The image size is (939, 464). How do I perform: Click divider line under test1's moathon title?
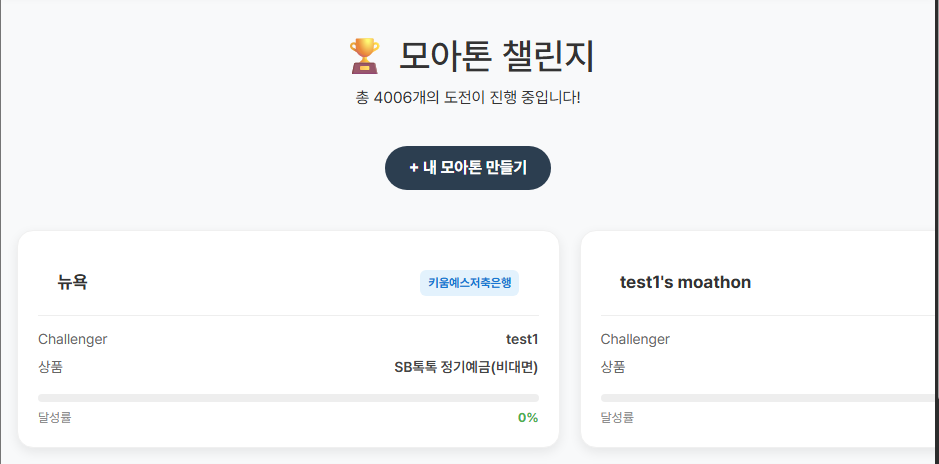point(768,315)
